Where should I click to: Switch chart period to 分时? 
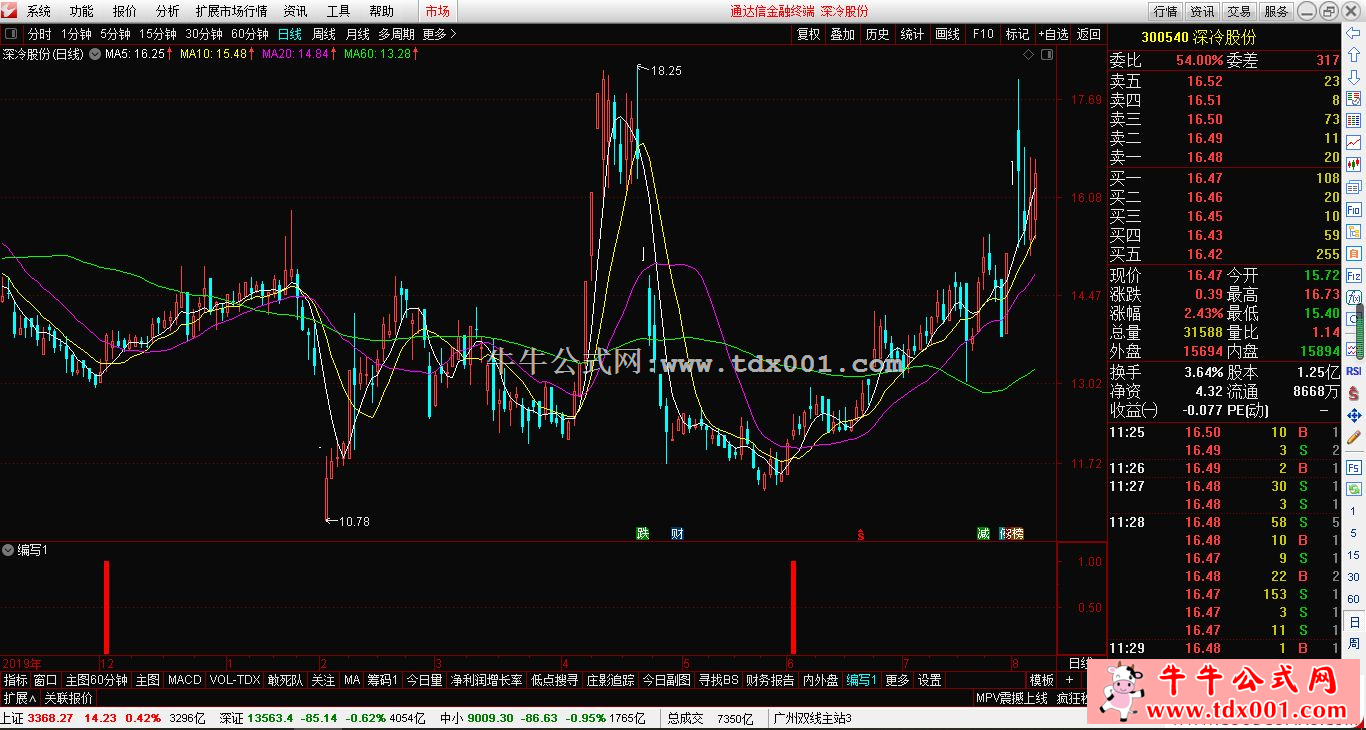click(x=39, y=34)
